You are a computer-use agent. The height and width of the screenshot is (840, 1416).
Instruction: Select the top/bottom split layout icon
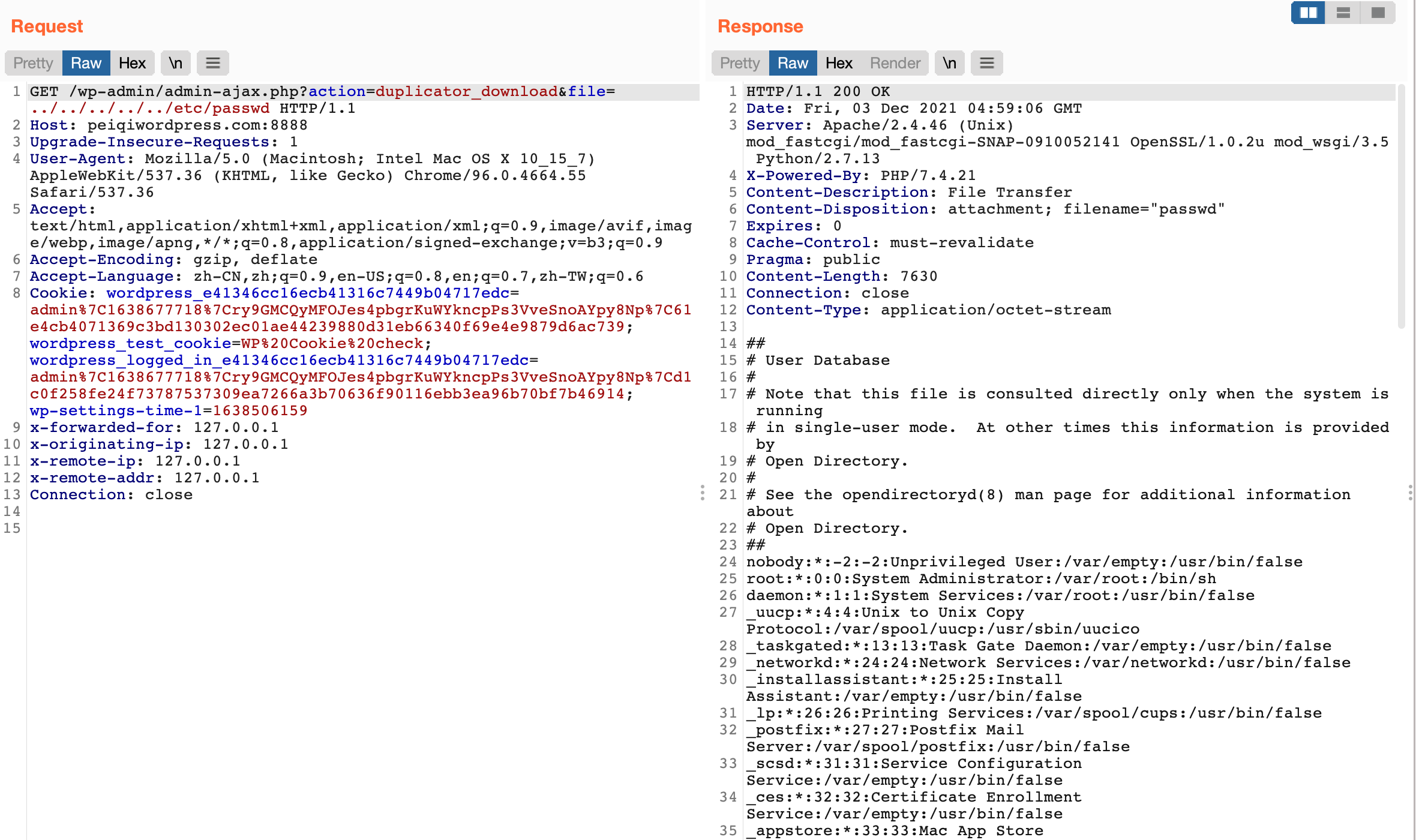(1343, 13)
